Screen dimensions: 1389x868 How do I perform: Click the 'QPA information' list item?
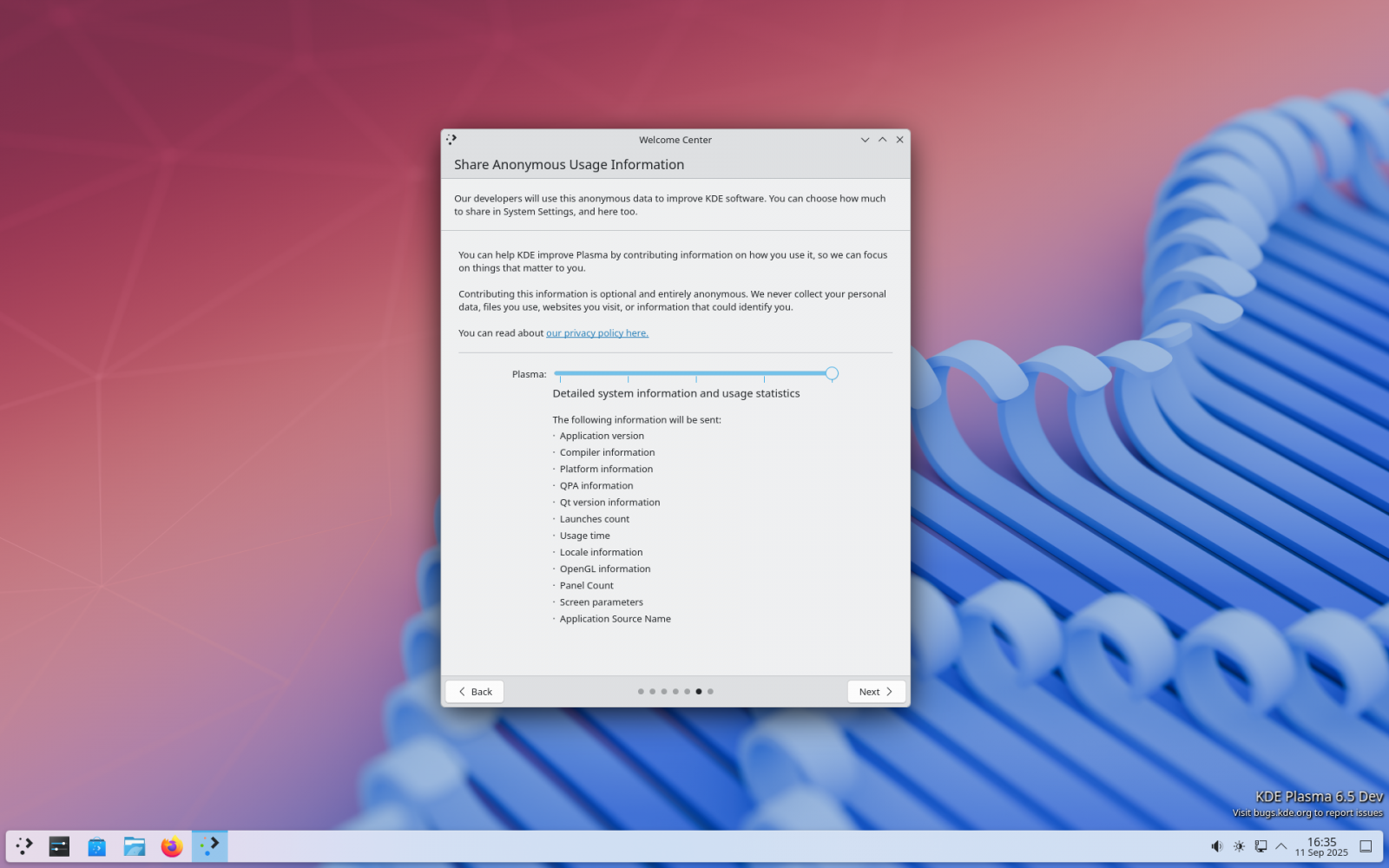tap(596, 486)
